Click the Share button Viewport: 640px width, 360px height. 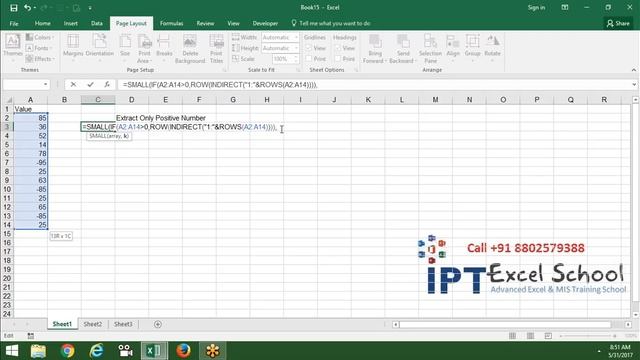pos(618,24)
